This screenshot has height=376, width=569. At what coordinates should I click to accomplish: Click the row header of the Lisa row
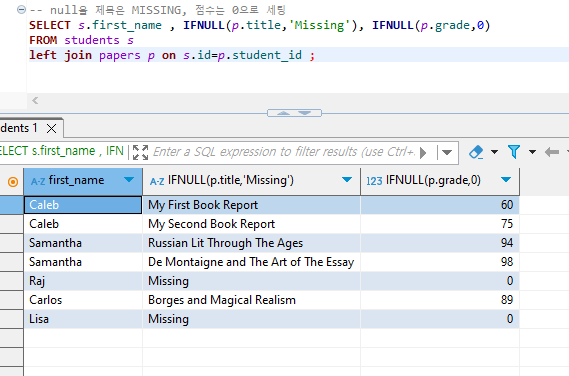pos(12,319)
